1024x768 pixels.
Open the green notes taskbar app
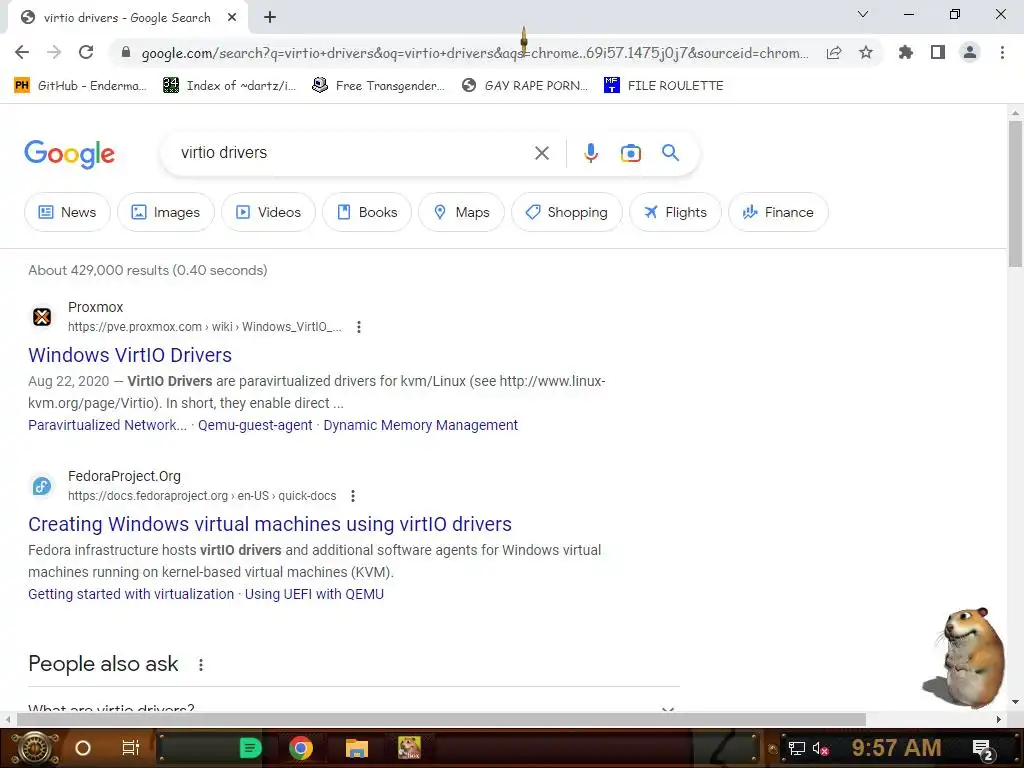pyautogui.click(x=250, y=748)
